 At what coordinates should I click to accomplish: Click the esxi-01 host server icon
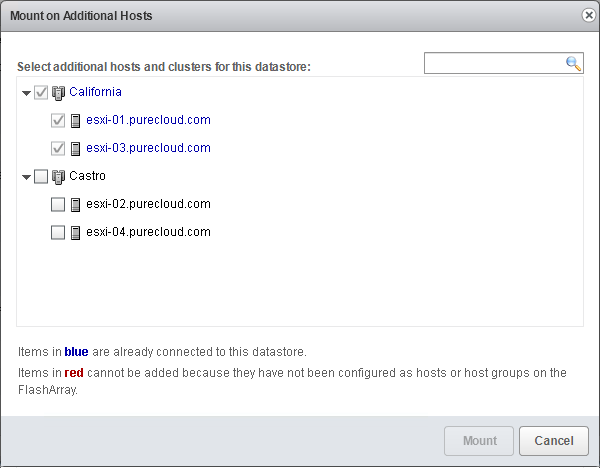75,121
